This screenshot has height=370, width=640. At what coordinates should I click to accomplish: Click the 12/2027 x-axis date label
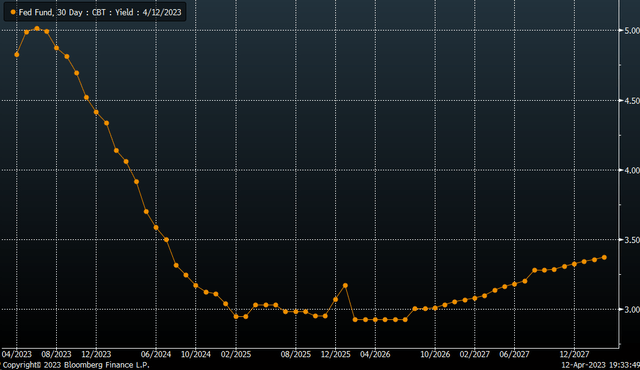click(574, 354)
